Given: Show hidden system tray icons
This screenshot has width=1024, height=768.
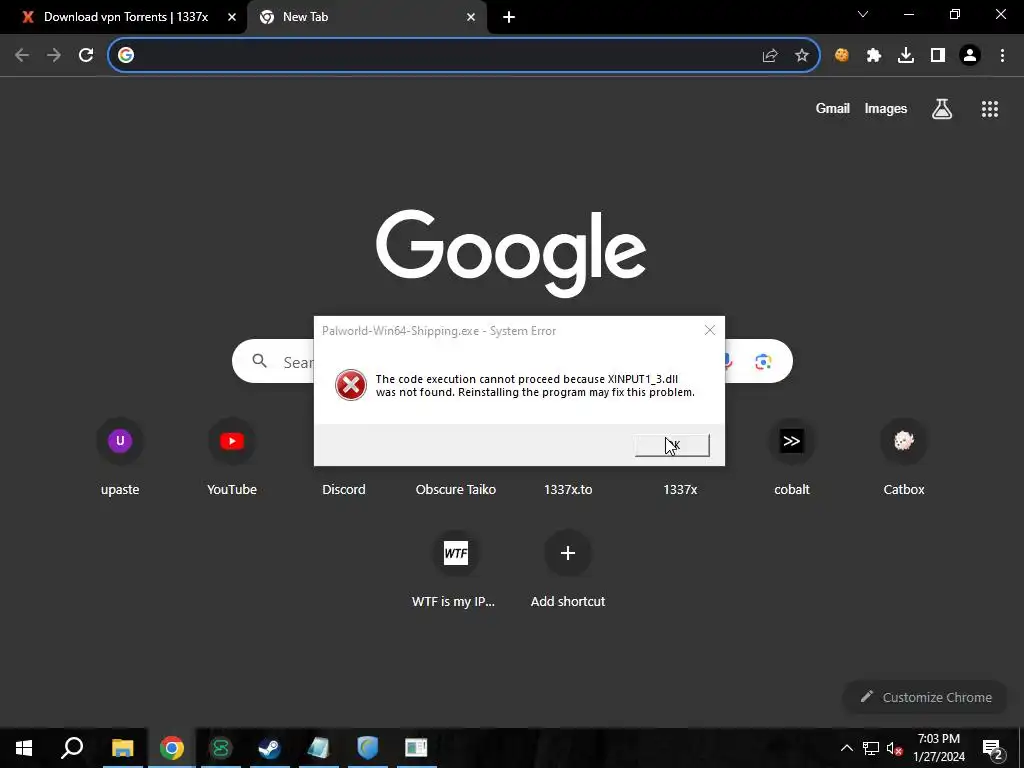Looking at the screenshot, I should 846,748.
